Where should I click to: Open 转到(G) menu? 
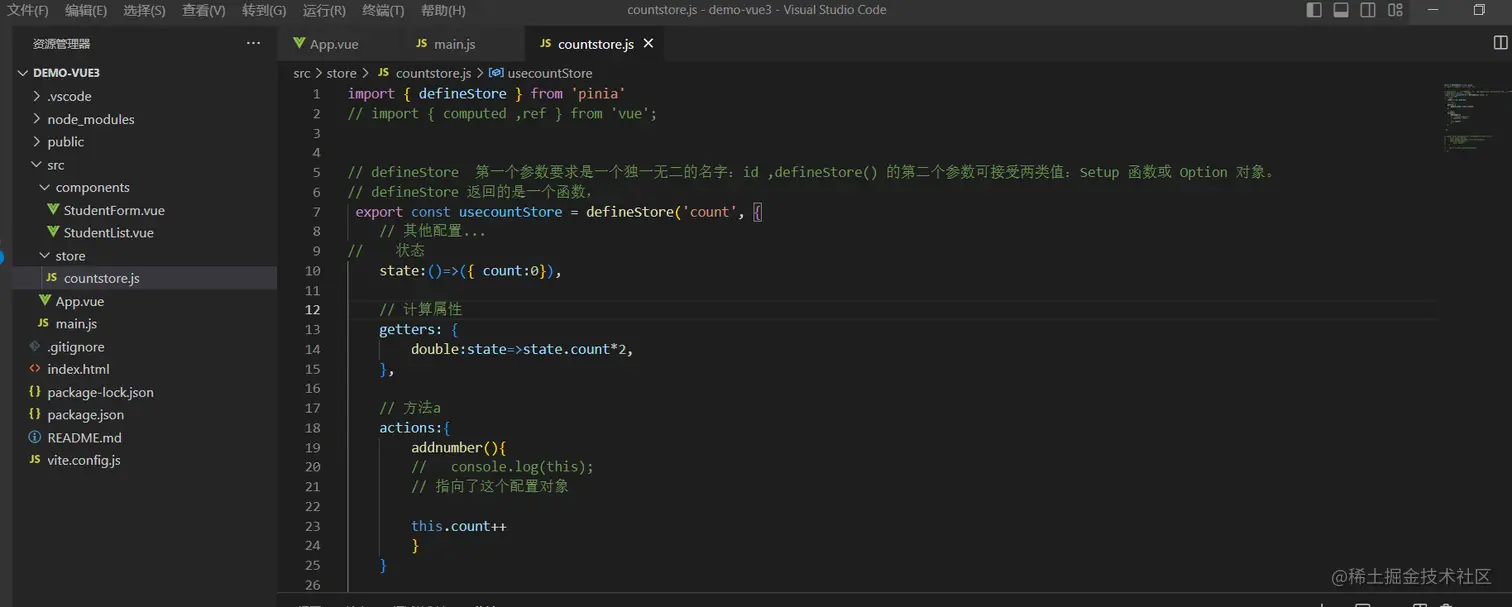click(x=264, y=10)
